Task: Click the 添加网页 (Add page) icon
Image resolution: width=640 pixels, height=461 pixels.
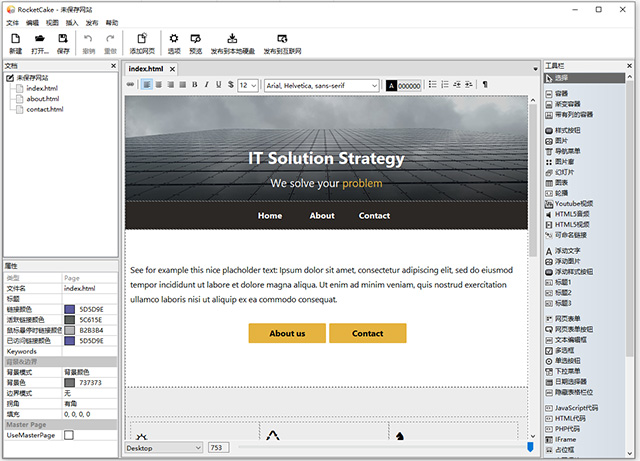Action: [141, 38]
